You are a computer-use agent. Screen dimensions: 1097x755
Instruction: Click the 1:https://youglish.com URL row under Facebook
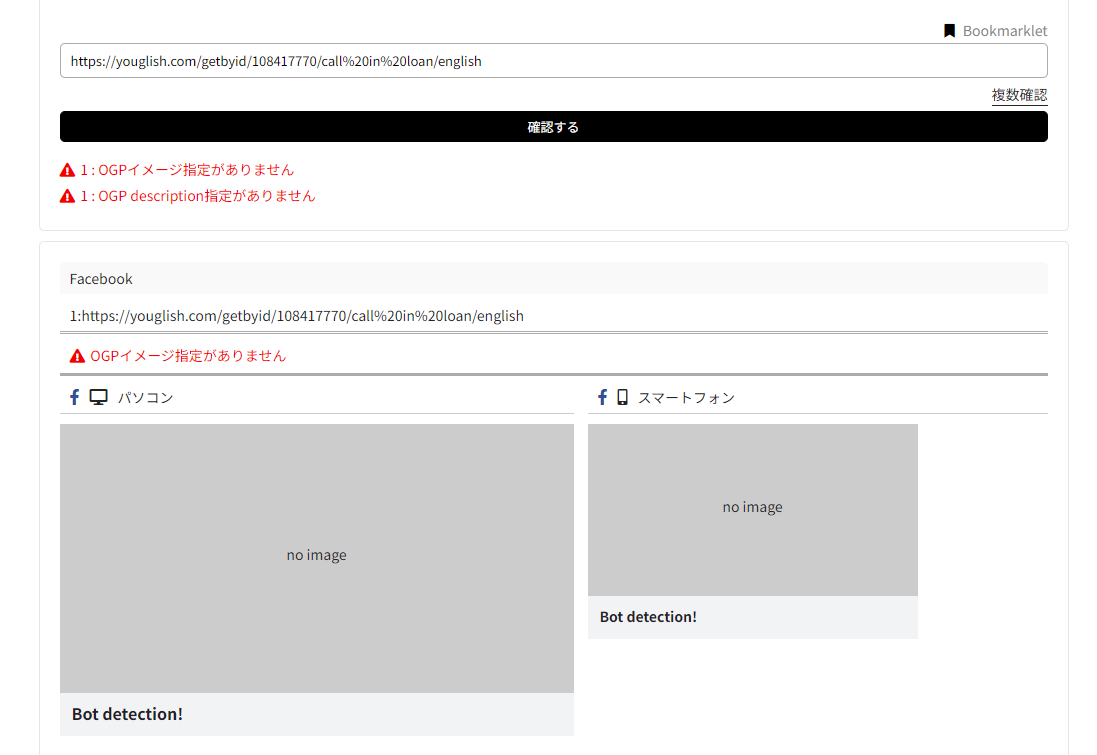[x=297, y=316]
